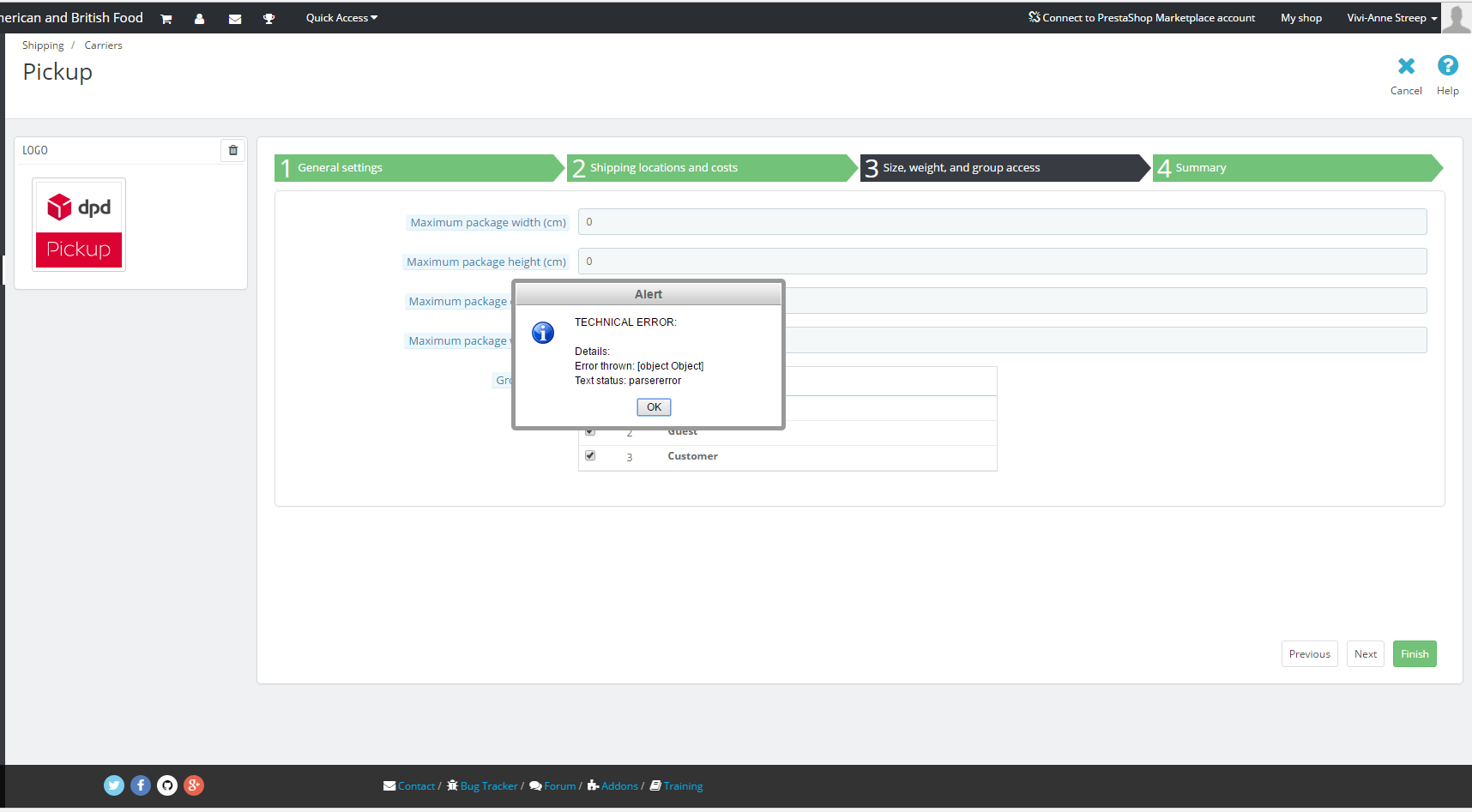The width and height of the screenshot is (1472, 812).
Task: Open Help with the question mark icon
Action: coord(1448,65)
